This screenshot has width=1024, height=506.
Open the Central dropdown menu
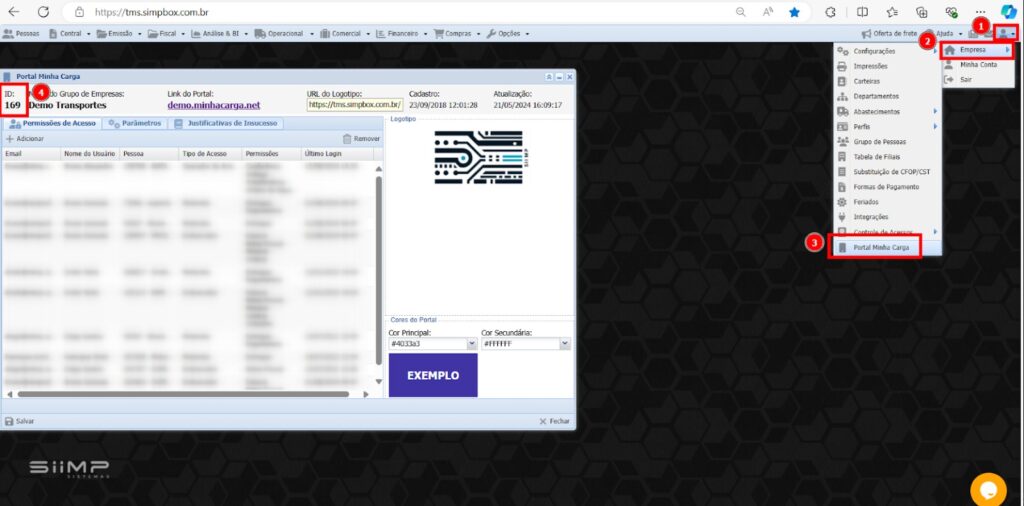pos(69,33)
